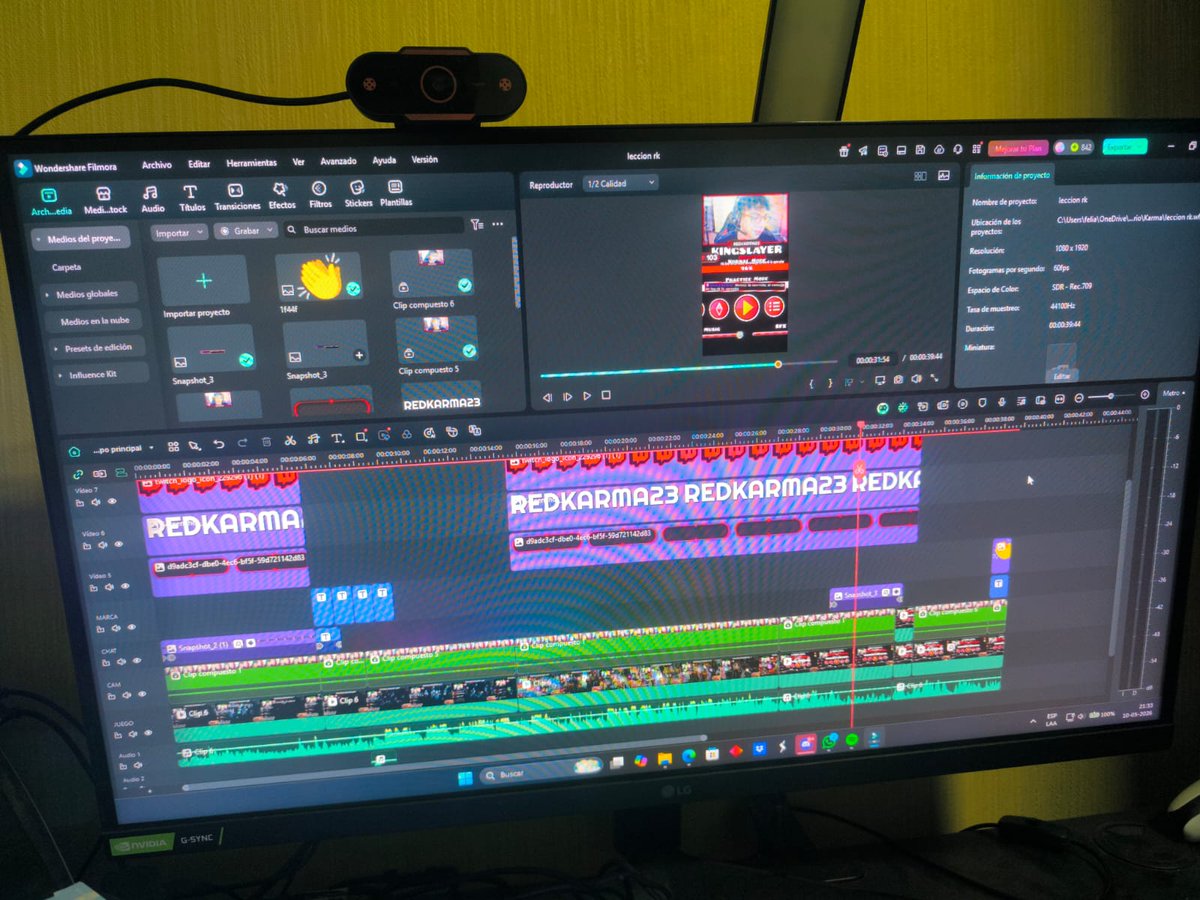Open the Metro dropdown by audio meter
The image size is (1200, 900).
pos(1173,393)
